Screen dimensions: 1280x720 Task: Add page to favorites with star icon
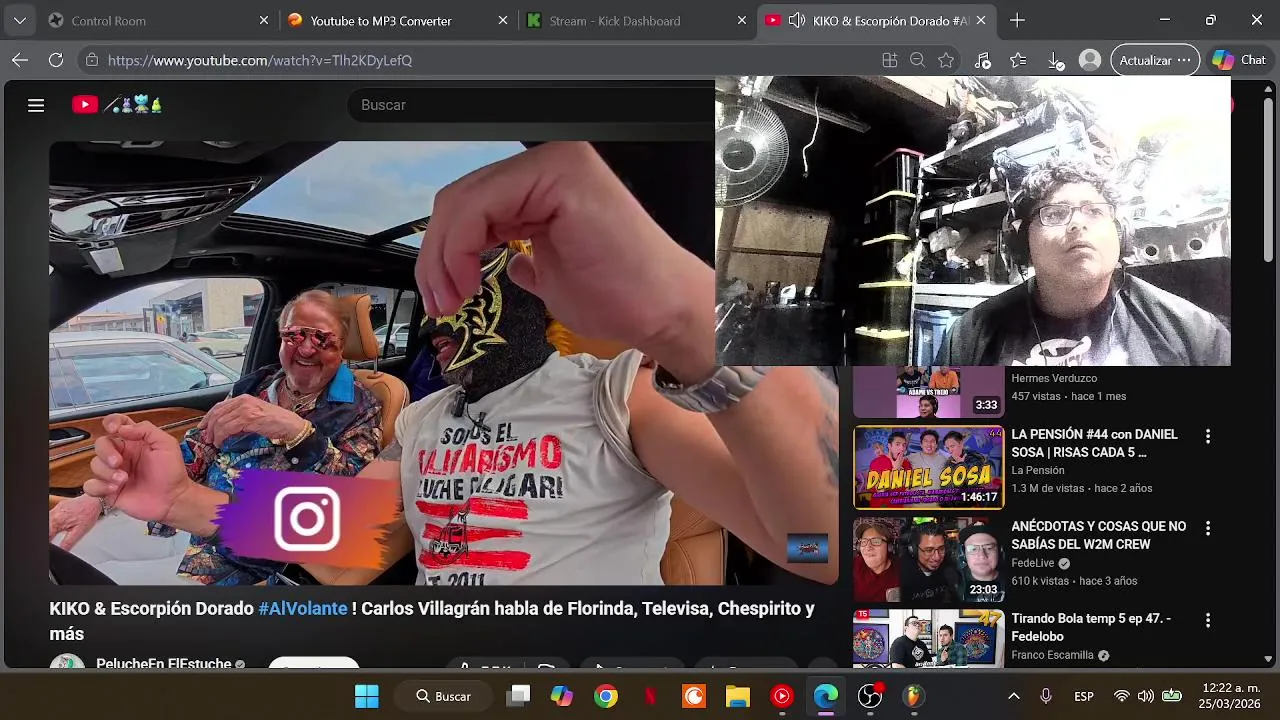pos(946,60)
